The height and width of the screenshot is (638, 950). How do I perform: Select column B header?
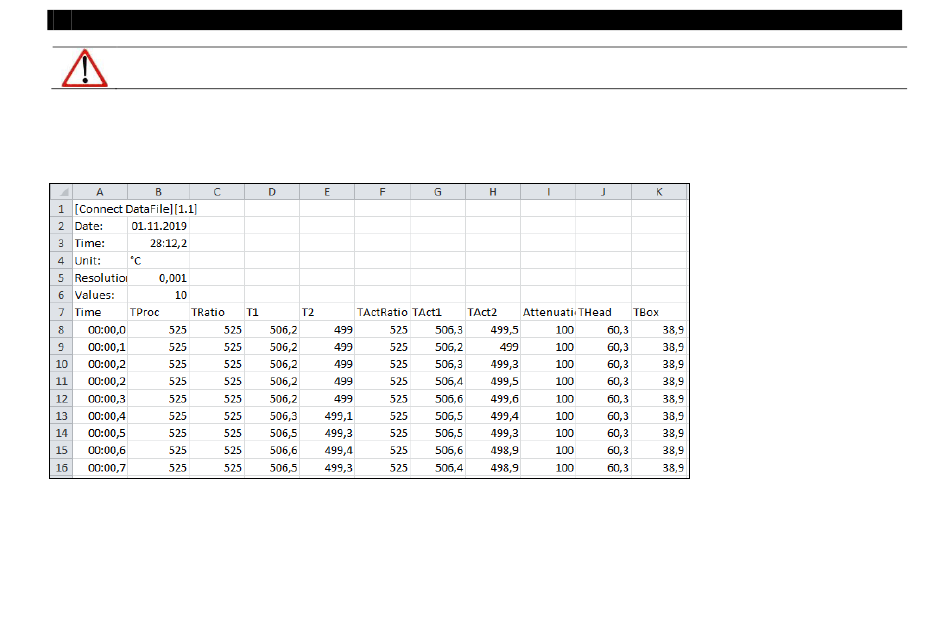pyautogui.click(x=158, y=192)
